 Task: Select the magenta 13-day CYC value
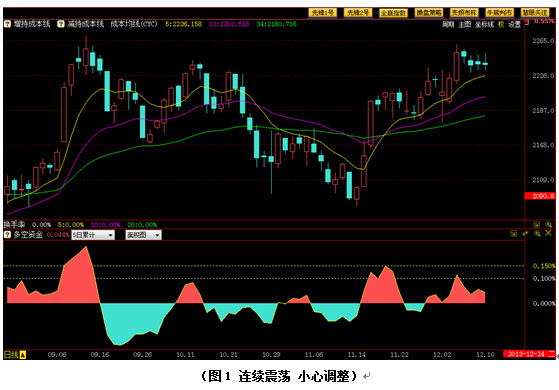tap(229, 24)
